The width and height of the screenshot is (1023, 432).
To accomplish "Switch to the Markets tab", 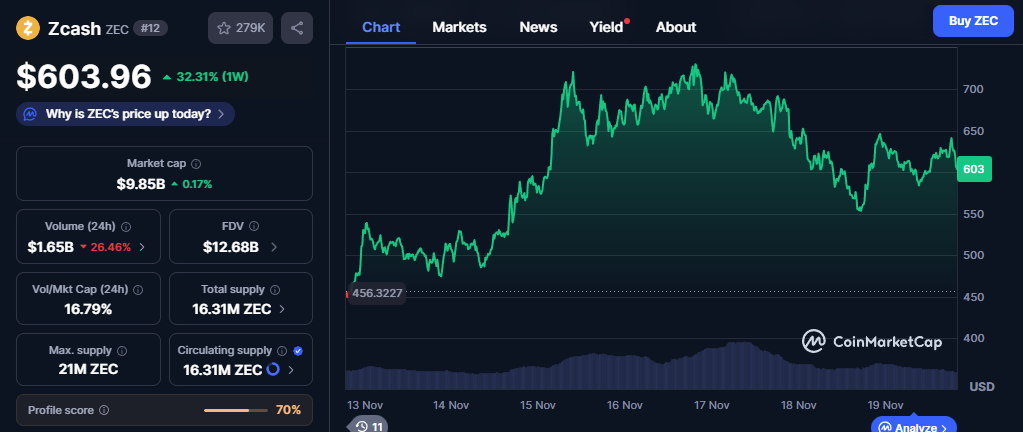I will click(x=459, y=27).
